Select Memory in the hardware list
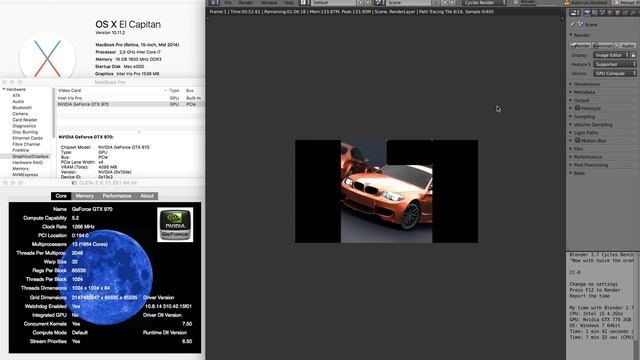 20,169
